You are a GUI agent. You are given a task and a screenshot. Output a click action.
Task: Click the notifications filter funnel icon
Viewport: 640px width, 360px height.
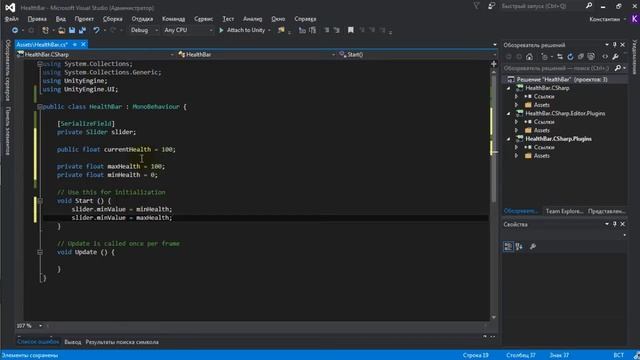[x=476, y=6]
